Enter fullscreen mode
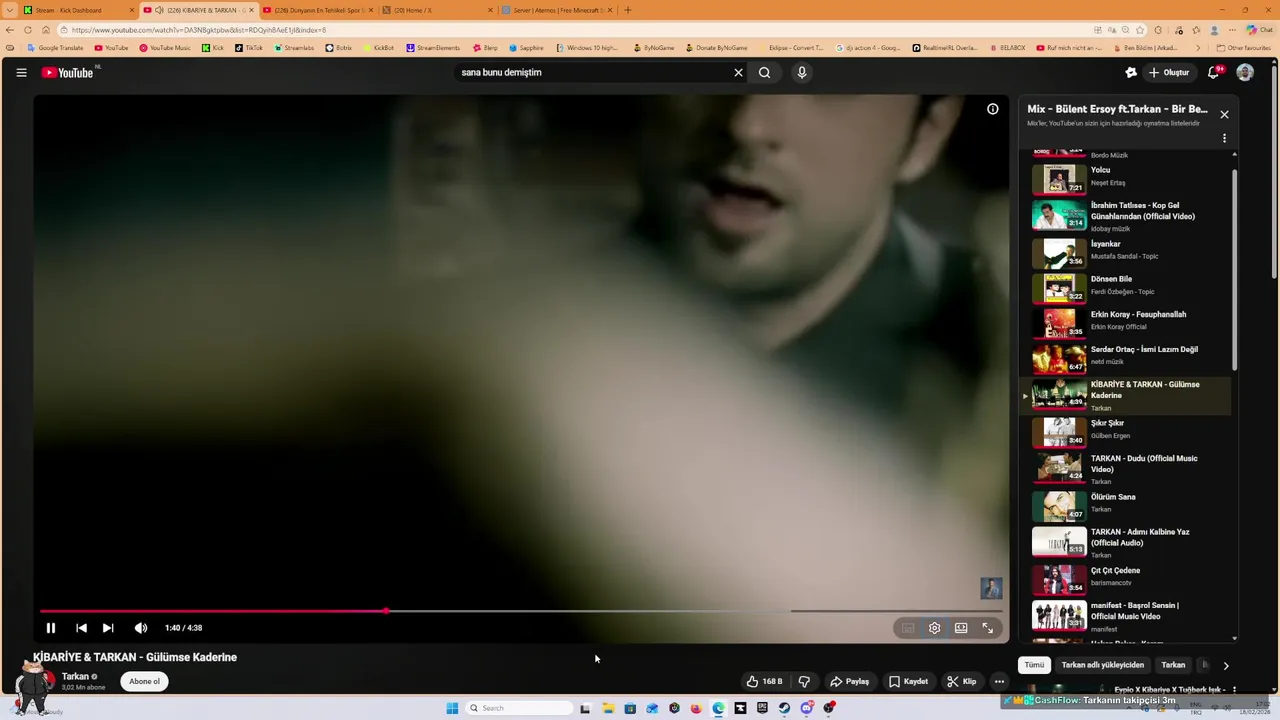 point(987,628)
